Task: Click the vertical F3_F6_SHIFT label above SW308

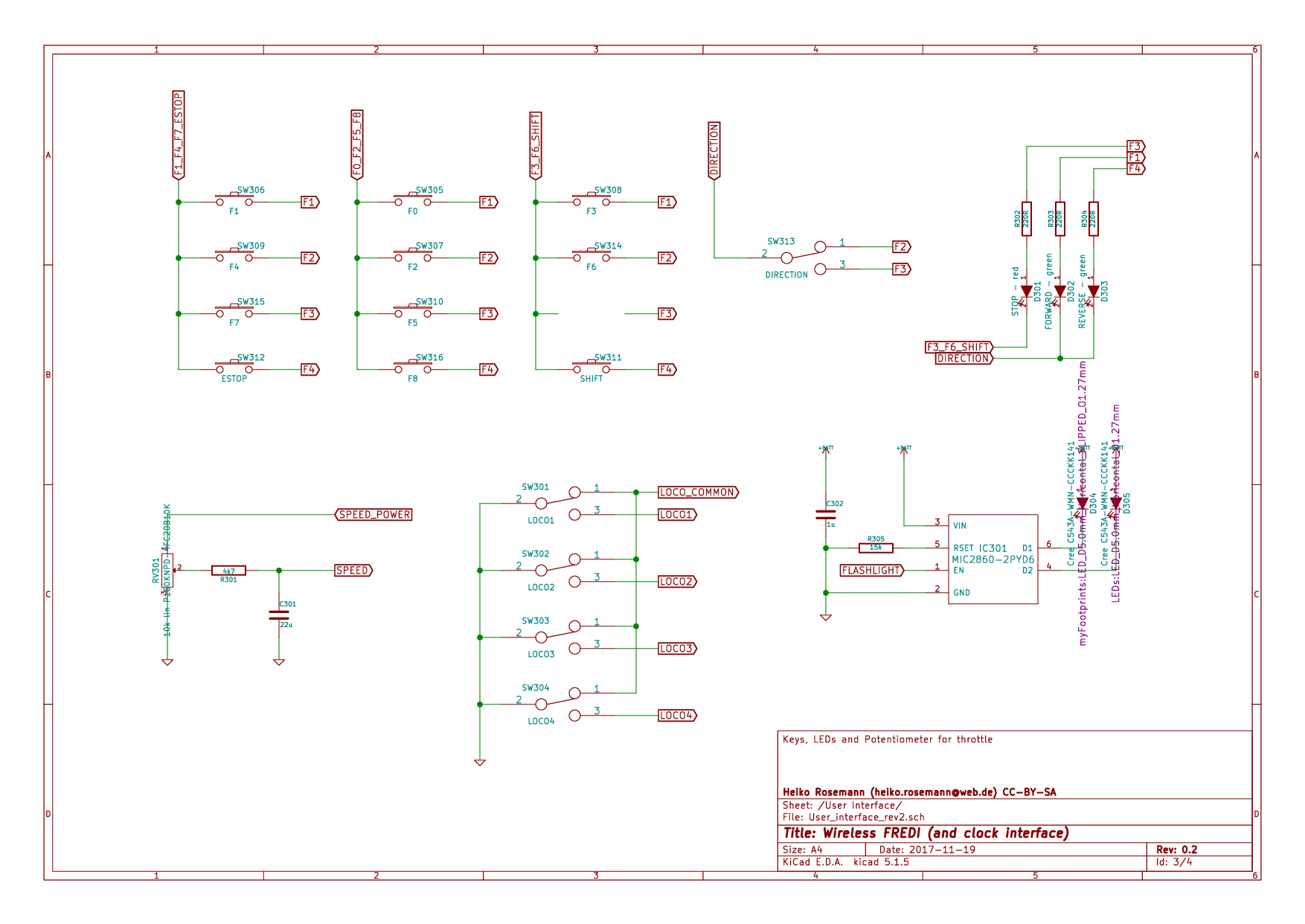Action: click(536, 146)
